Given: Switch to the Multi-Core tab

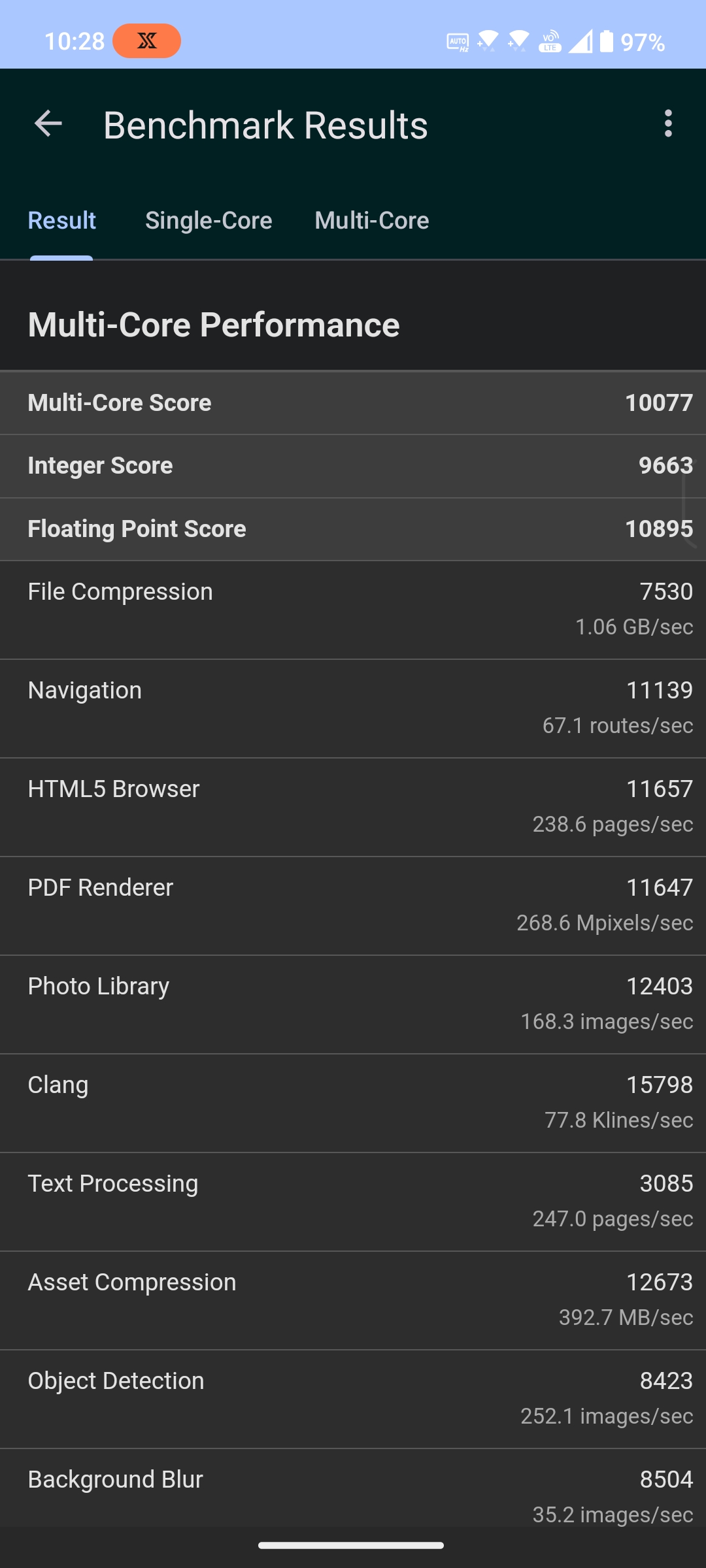Looking at the screenshot, I should pos(372,221).
